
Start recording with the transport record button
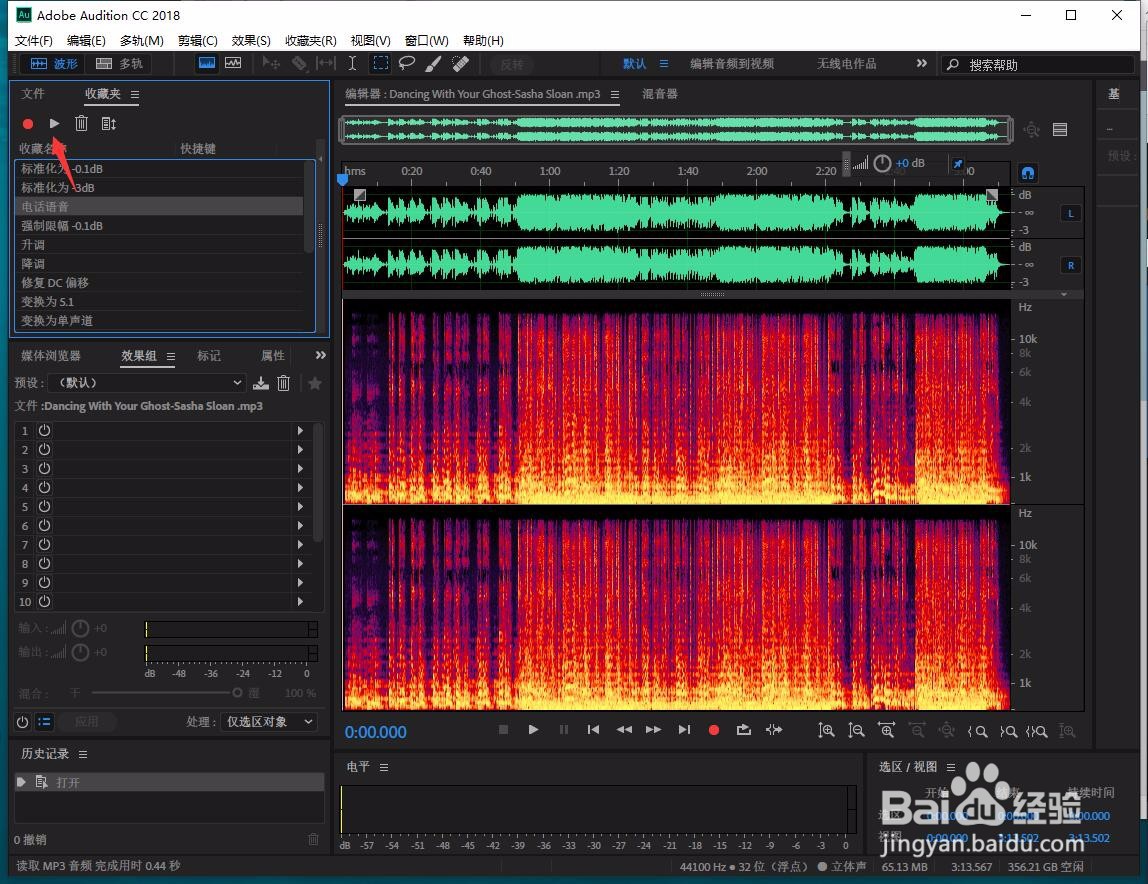(x=714, y=729)
